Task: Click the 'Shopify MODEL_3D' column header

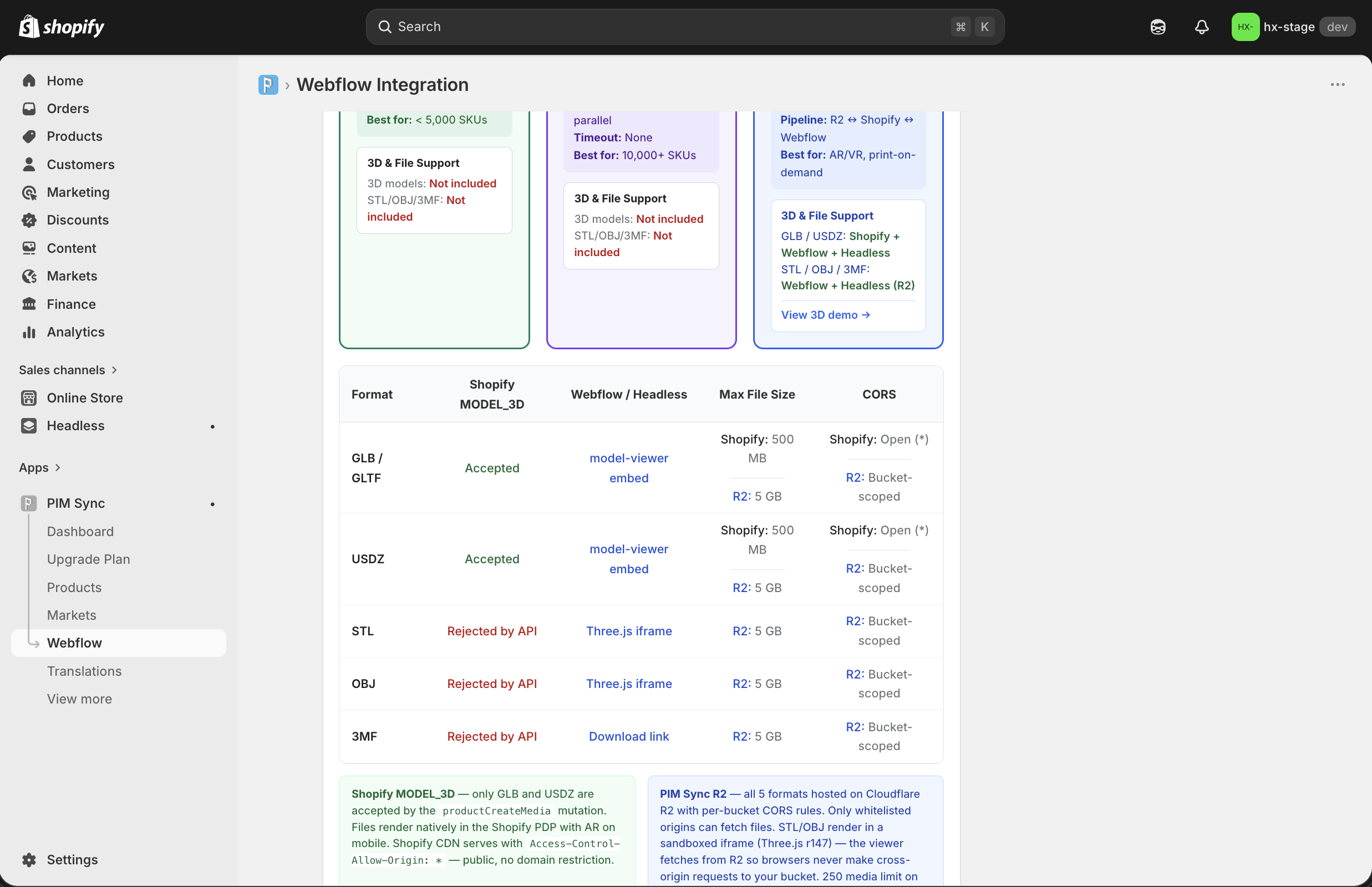Action: click(491, 394)
